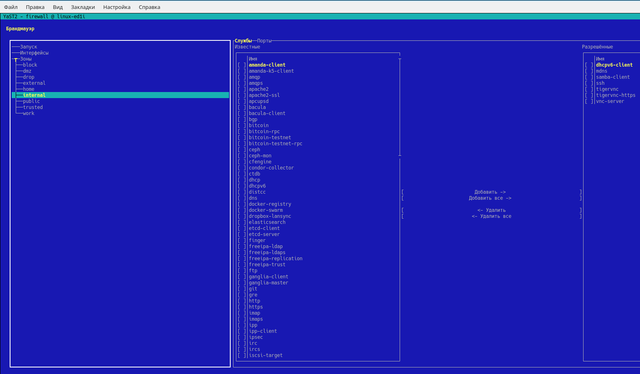Select imaps in known services
Image resolution: width=640 pixels, height=374 pixels.
click(256, 319)
